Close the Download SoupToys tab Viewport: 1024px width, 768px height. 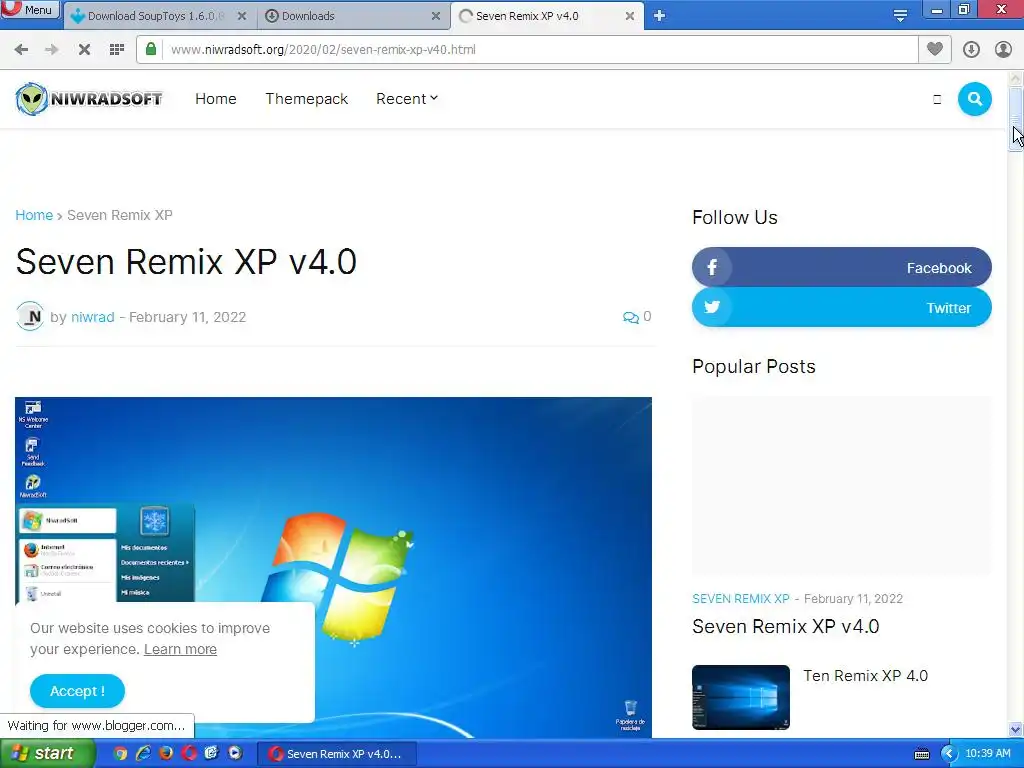click(242, 16)
